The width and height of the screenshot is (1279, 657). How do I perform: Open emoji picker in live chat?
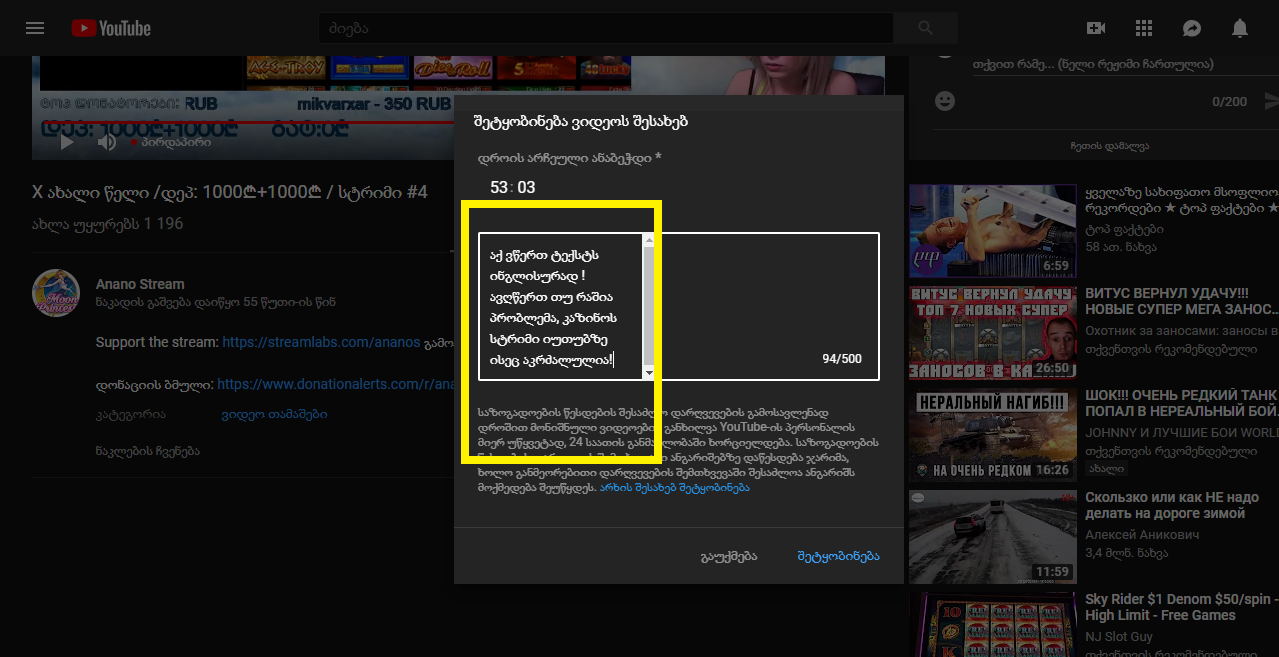(x=945, y=101)
